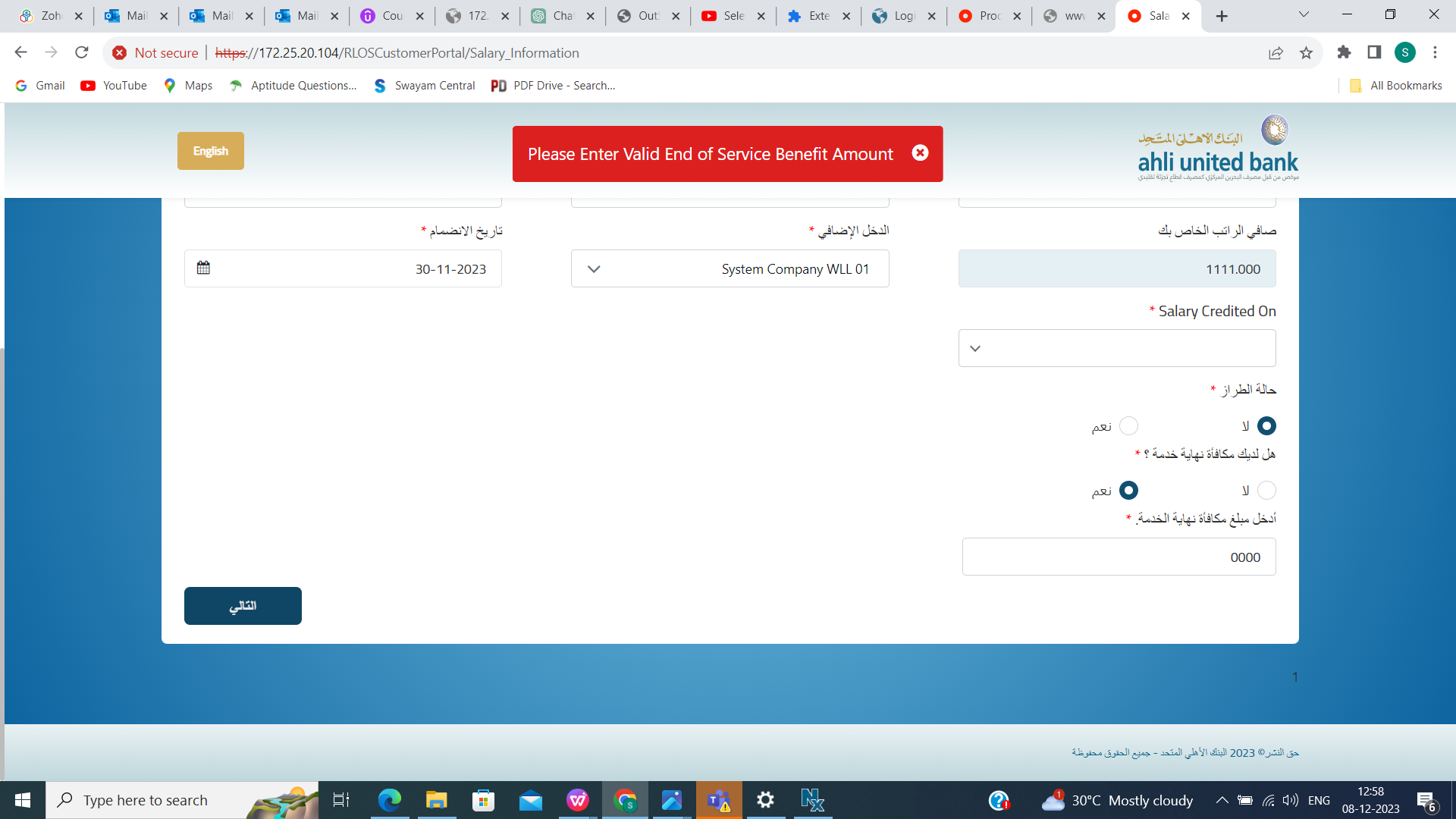
Task: Expand the Salary Credited On dropdown
Action: tap(1116, 348)
